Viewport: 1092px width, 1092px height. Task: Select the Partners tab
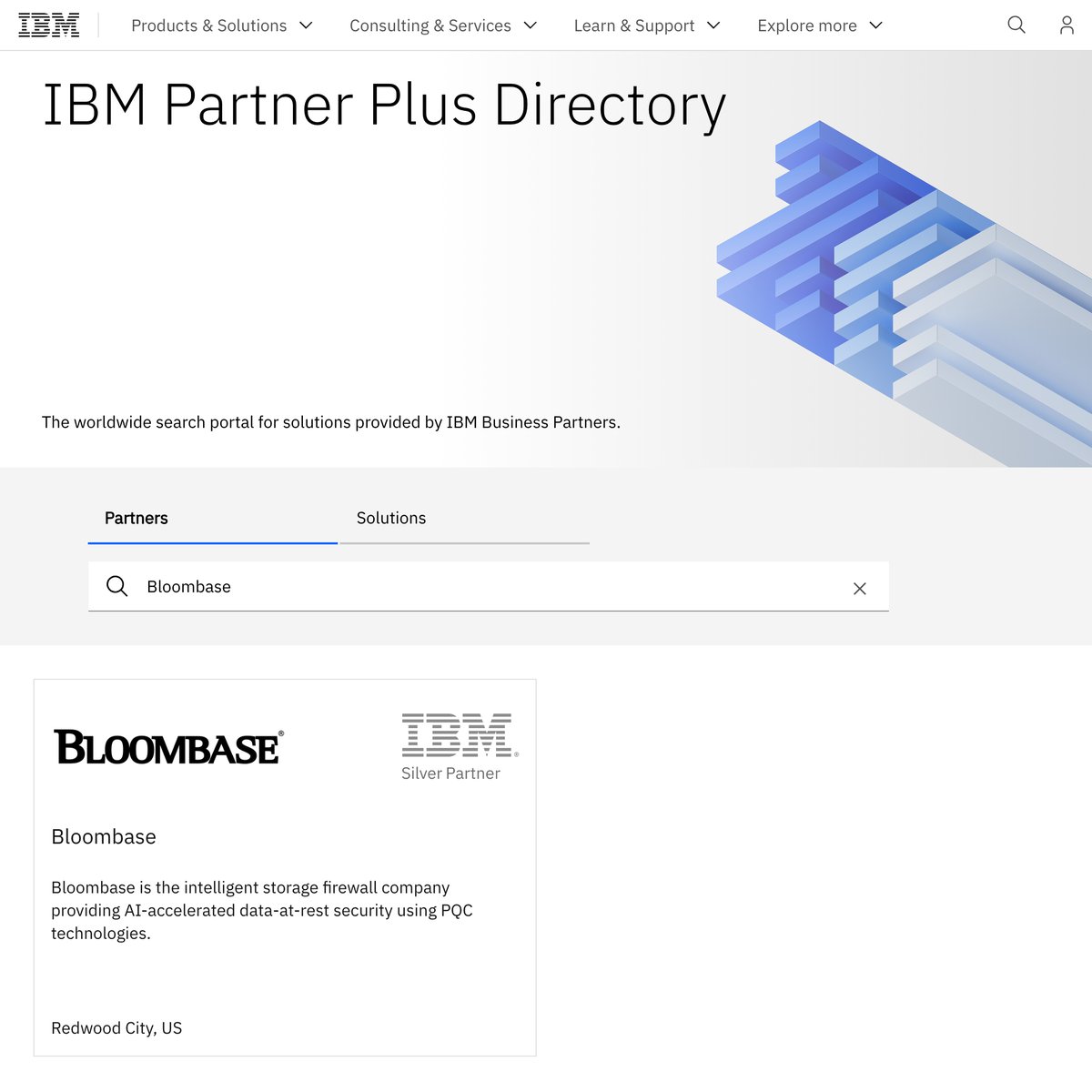[213, 518]
